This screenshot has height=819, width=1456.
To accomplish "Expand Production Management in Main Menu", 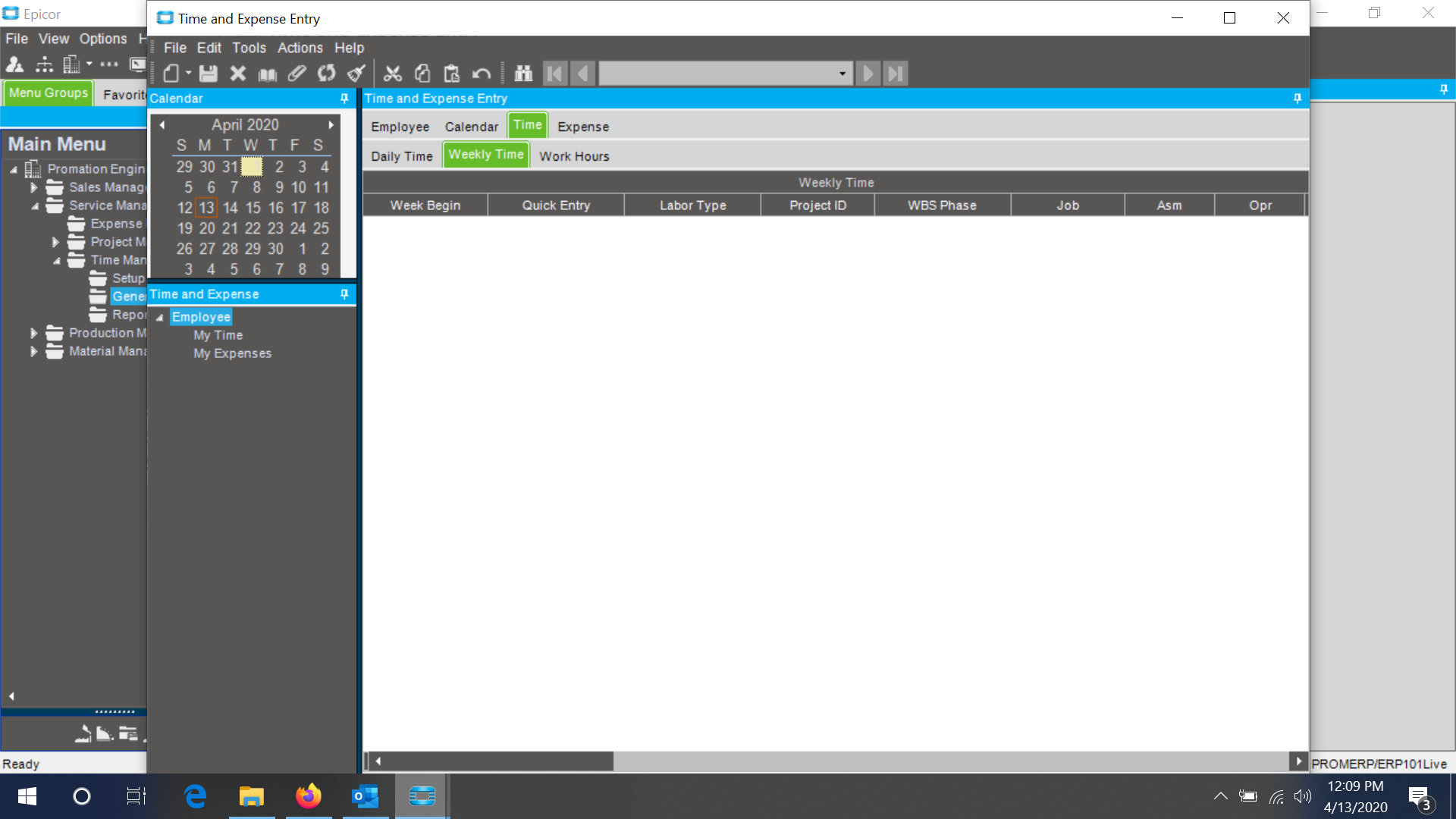I will (x=33, y=333).
